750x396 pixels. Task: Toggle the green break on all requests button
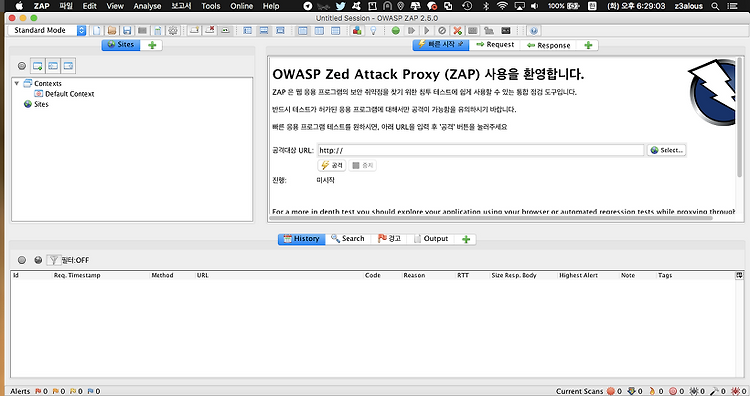click(x=396, y=31)
